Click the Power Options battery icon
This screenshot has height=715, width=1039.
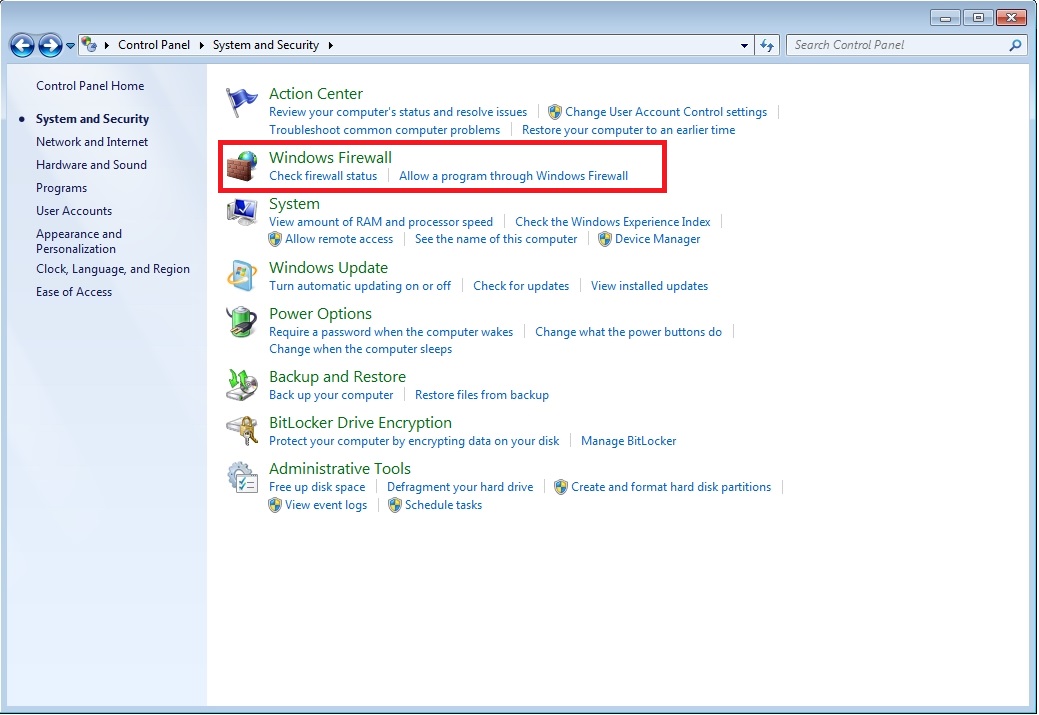[x=240, y=322]
